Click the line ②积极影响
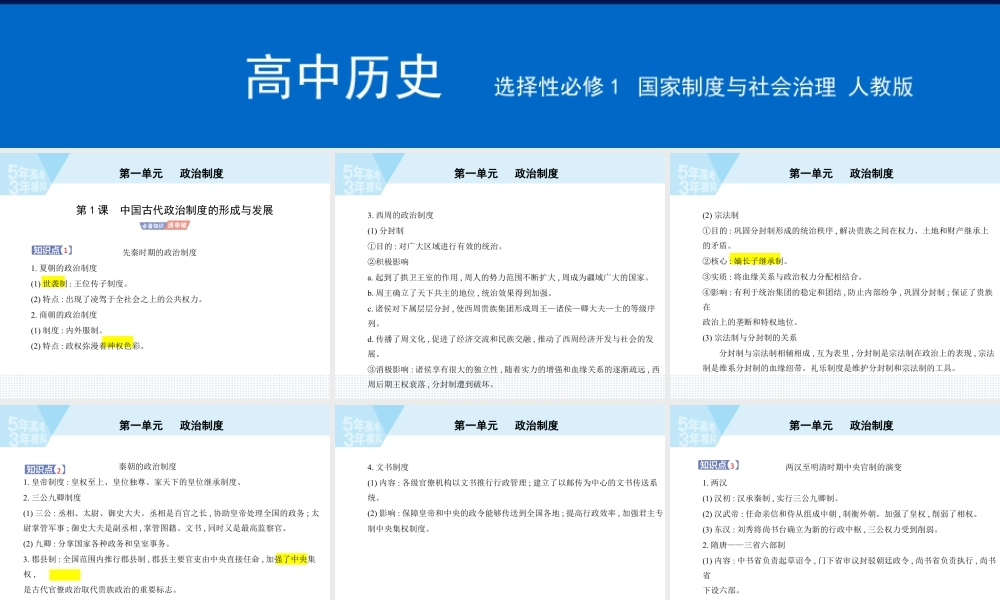1000x600 pixels. [x=388, y=261]
